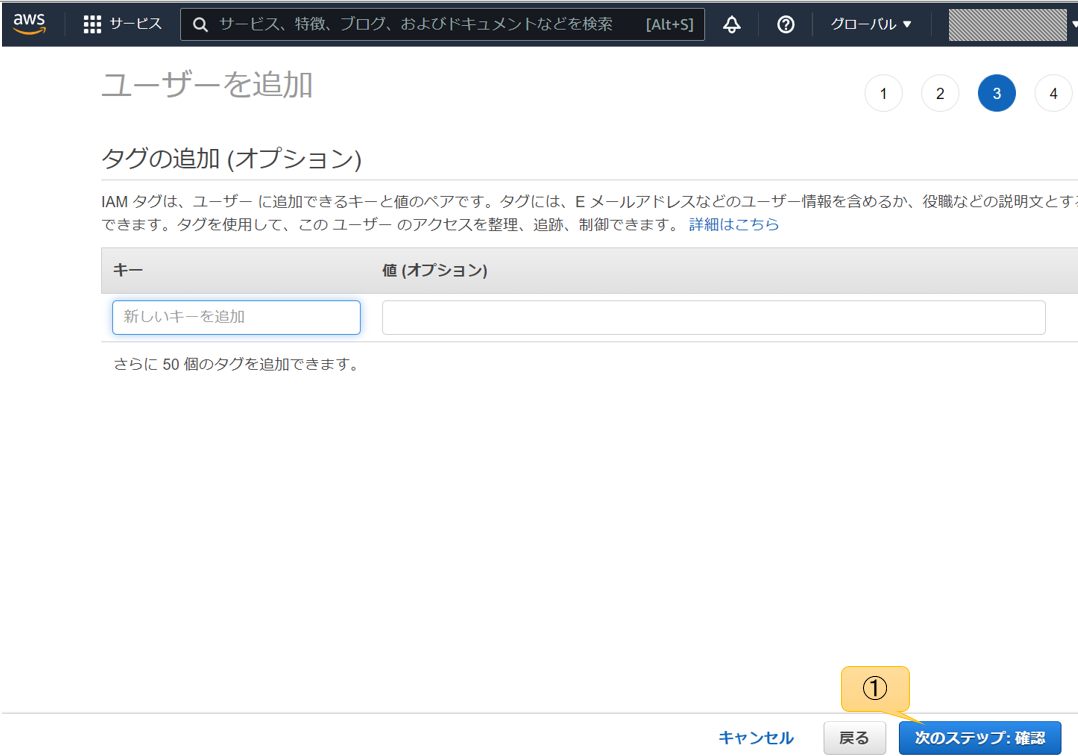Screen dimensions: 1078x756
Task: Select step 4 of the wizard
Action: (1053, 92)
